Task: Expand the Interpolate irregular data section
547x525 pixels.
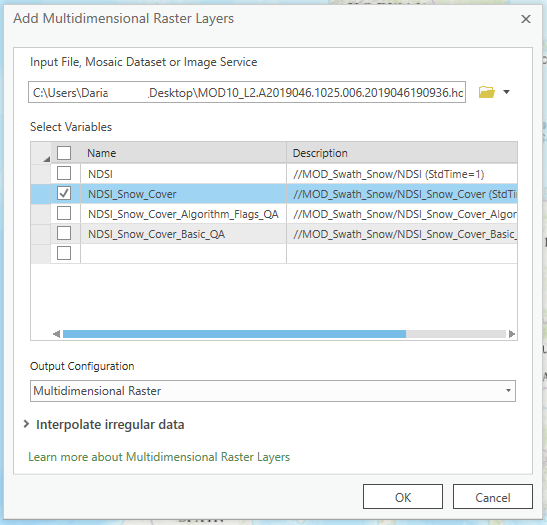Action: pos(27,424)
